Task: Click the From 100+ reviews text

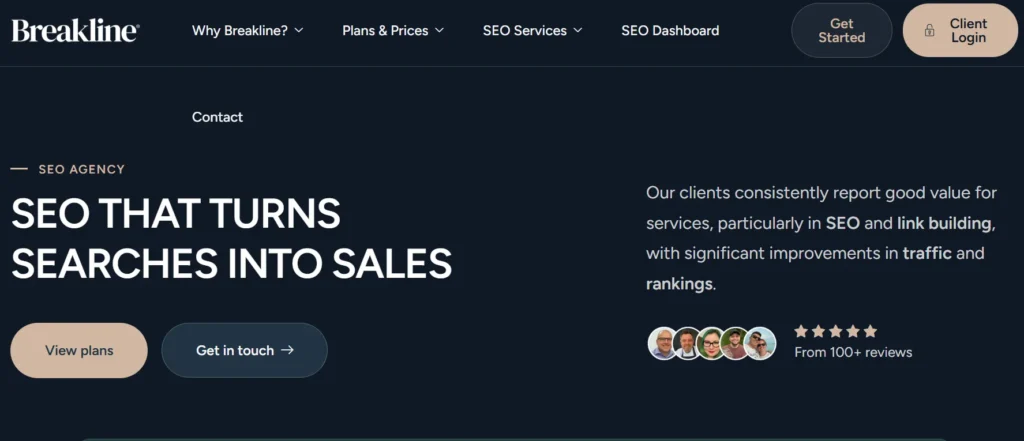Action: tap(853, 352)
